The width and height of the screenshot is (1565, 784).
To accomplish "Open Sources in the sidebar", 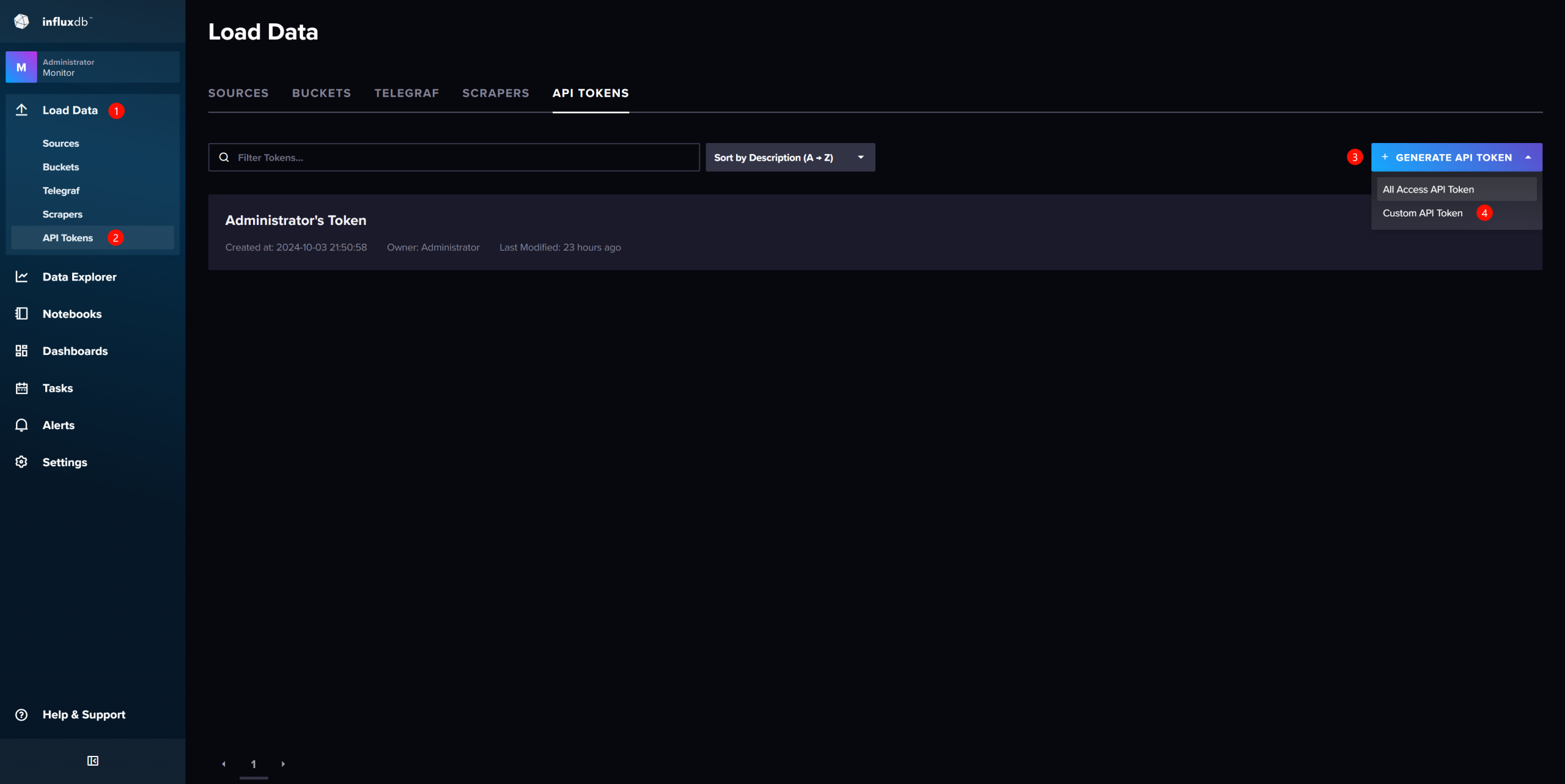I will point(61,143).
